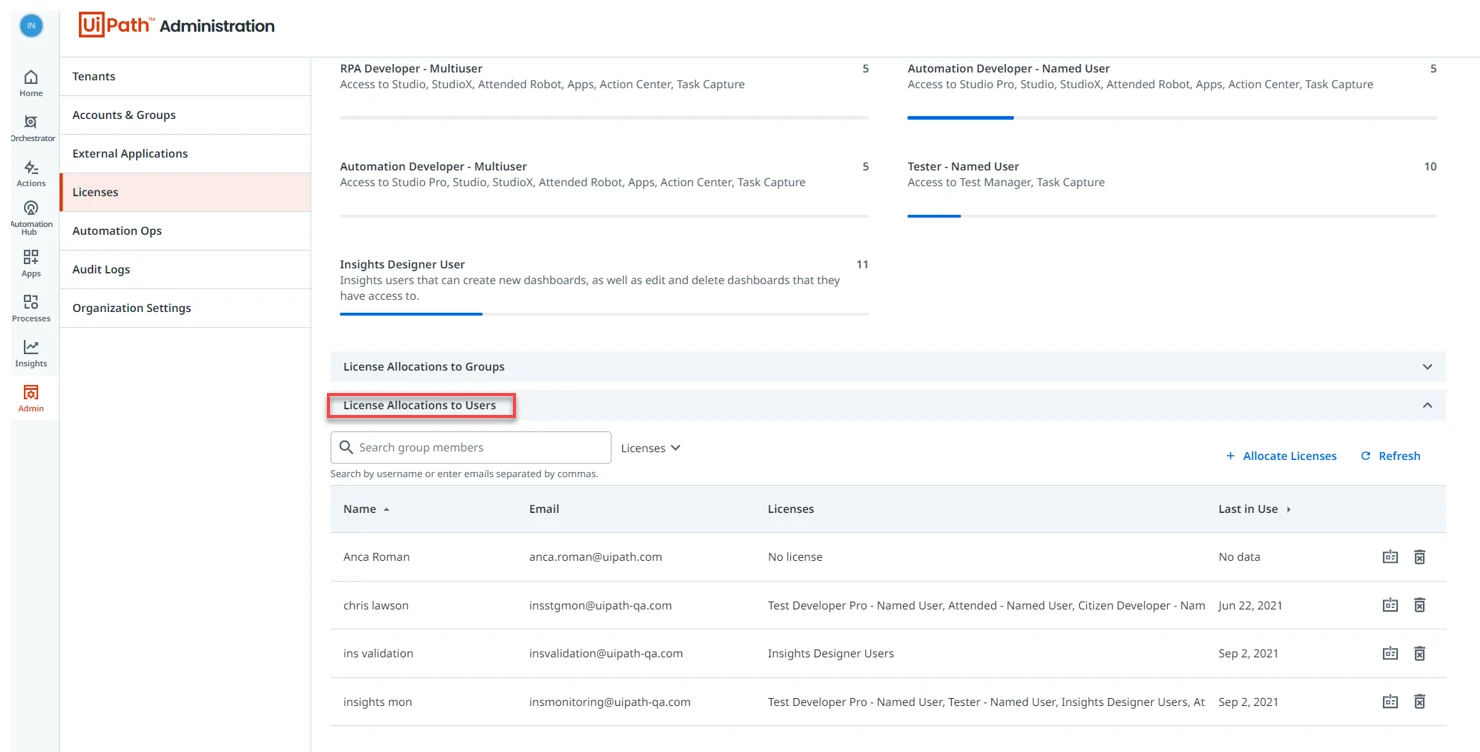Open the Tenants menu item
This screenshot has width=1480, height=752.
(185, 76)
